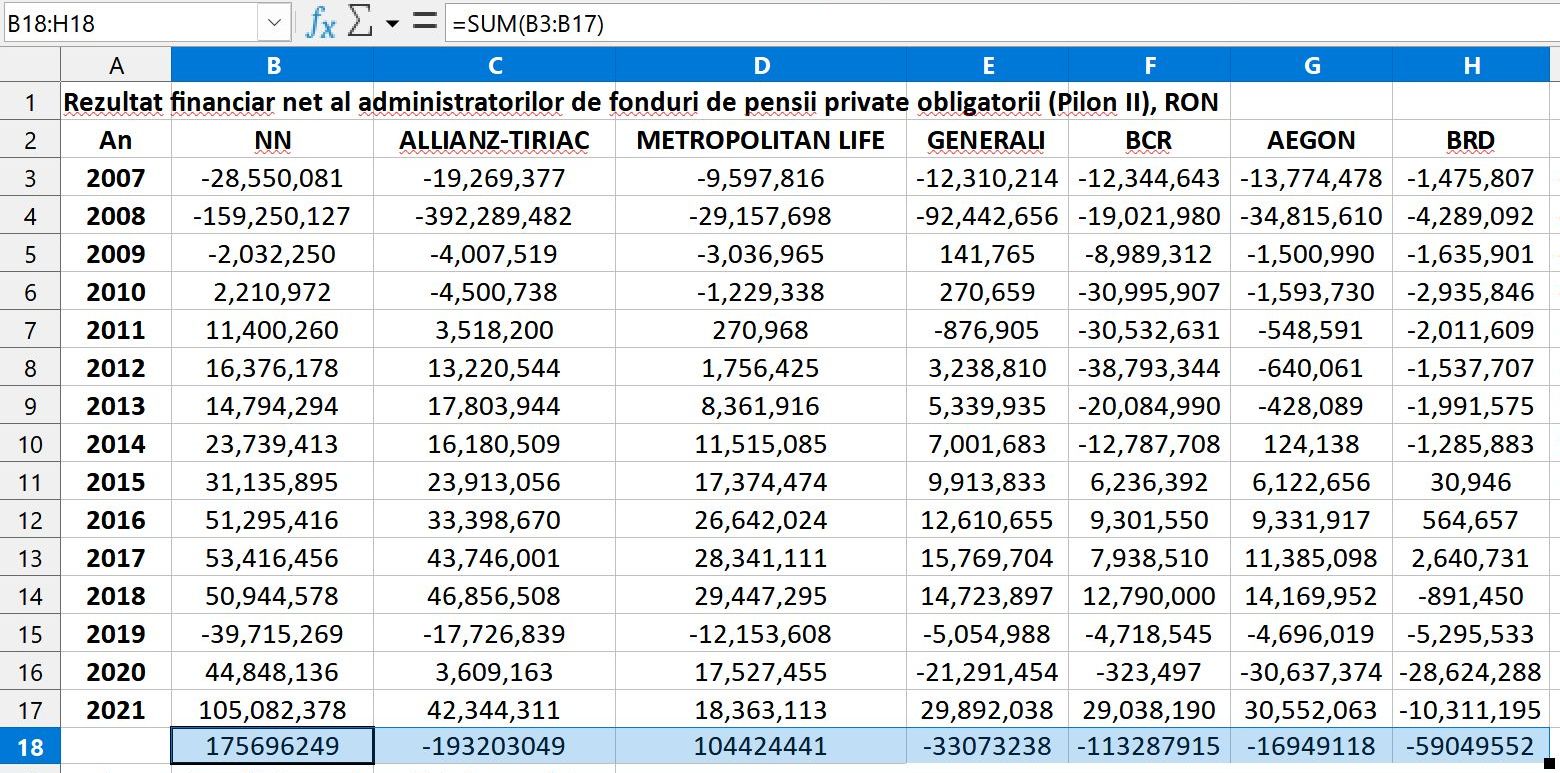Viewport: 1560px width, 773px height.
Task: Click the title cell starting with Rezultat financiar net
Action: [x=640, y=102]
